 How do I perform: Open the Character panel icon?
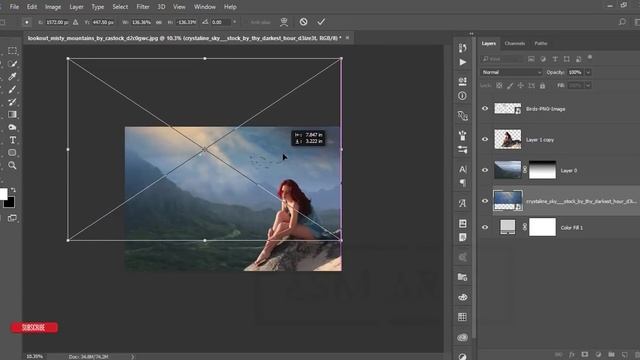point(462,169)
